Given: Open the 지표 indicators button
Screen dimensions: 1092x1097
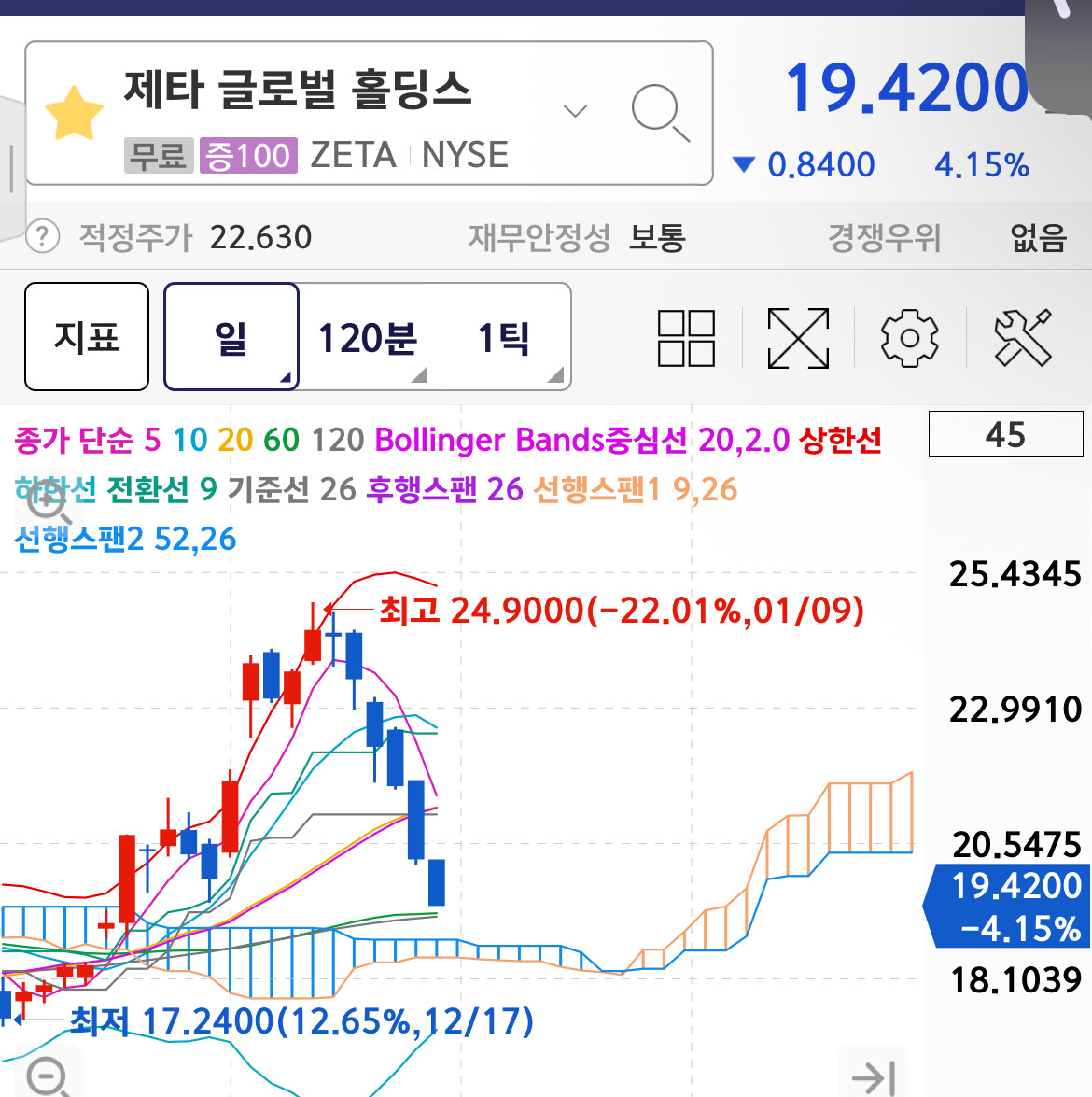Looking at the screenshot, I should coord(87,336).
